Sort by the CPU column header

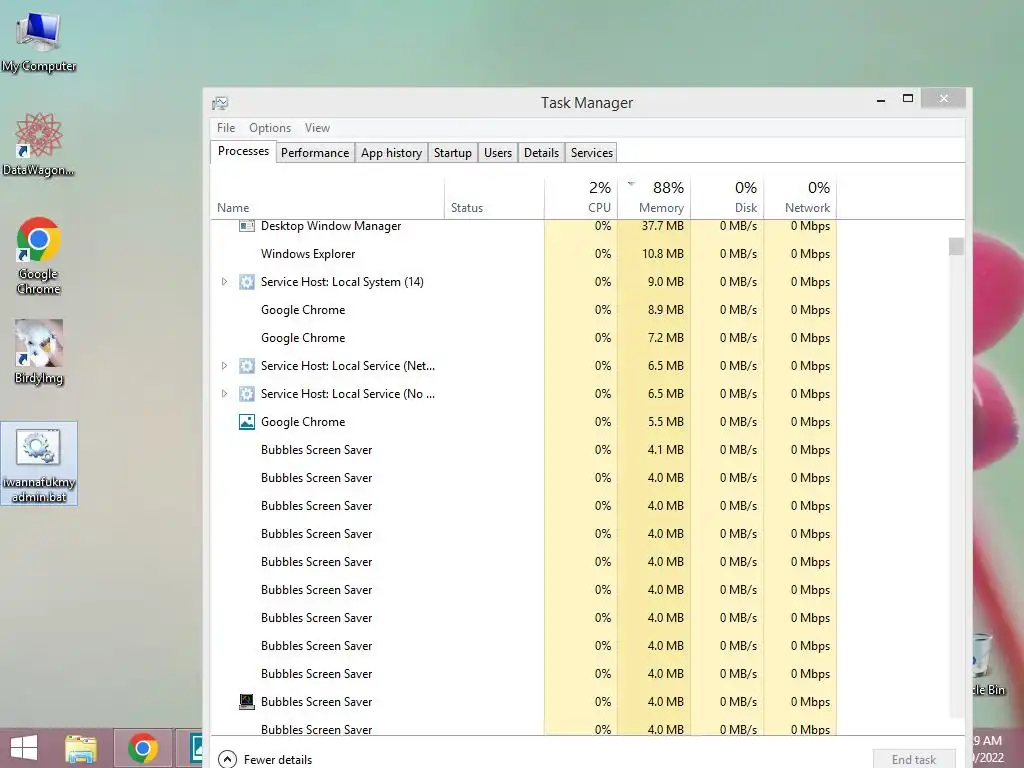pyautogui.click(x=581, y=198)
